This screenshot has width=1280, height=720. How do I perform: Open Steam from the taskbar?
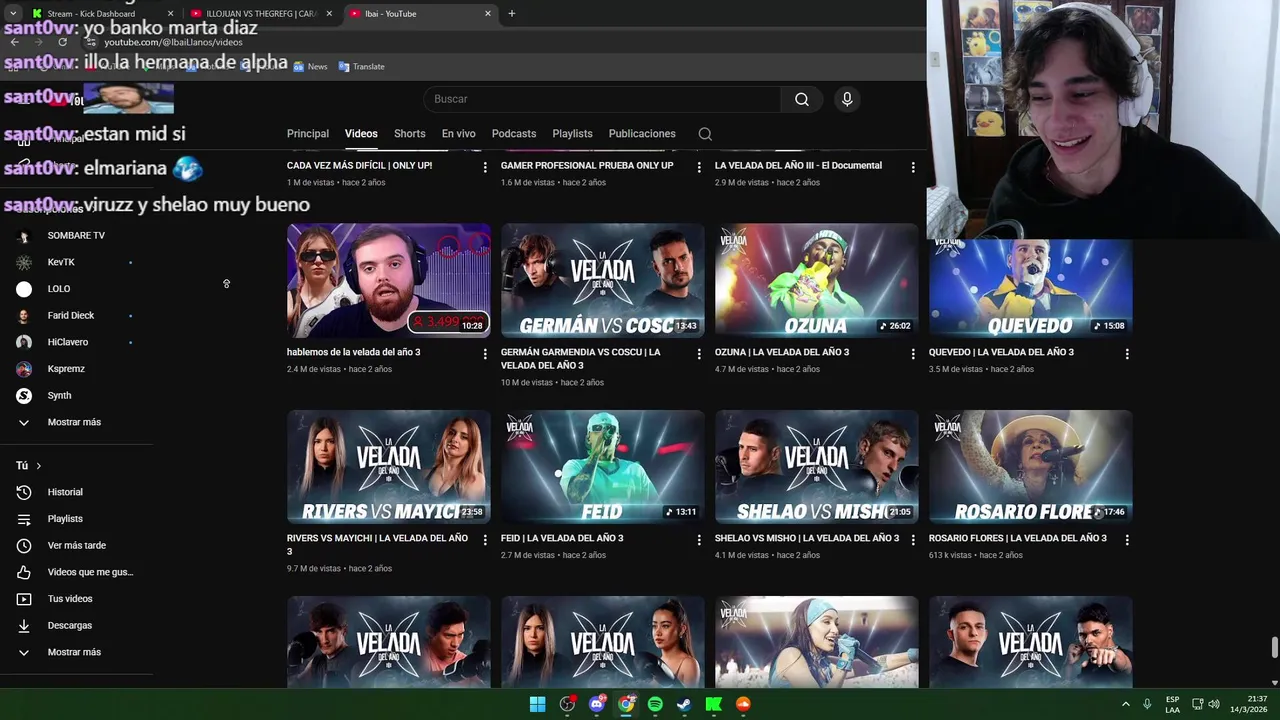coord(684,704)
